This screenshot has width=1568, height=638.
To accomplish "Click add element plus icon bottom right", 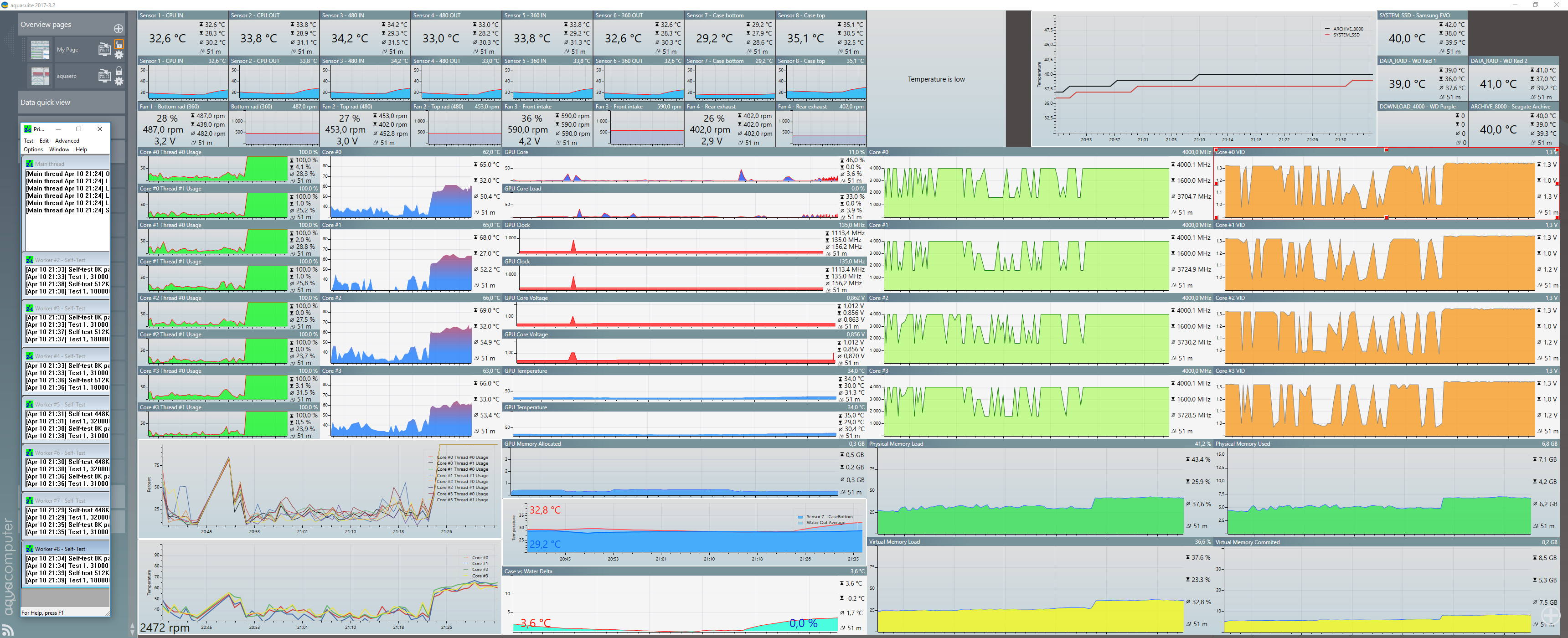I will click(1550, 614).
